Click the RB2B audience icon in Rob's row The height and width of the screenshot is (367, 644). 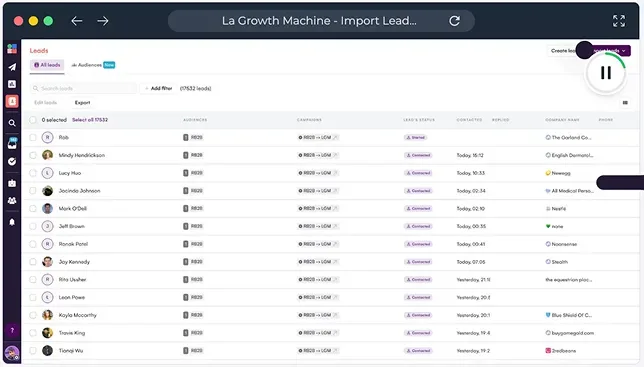pyautogui.click(x=186, y=138)
